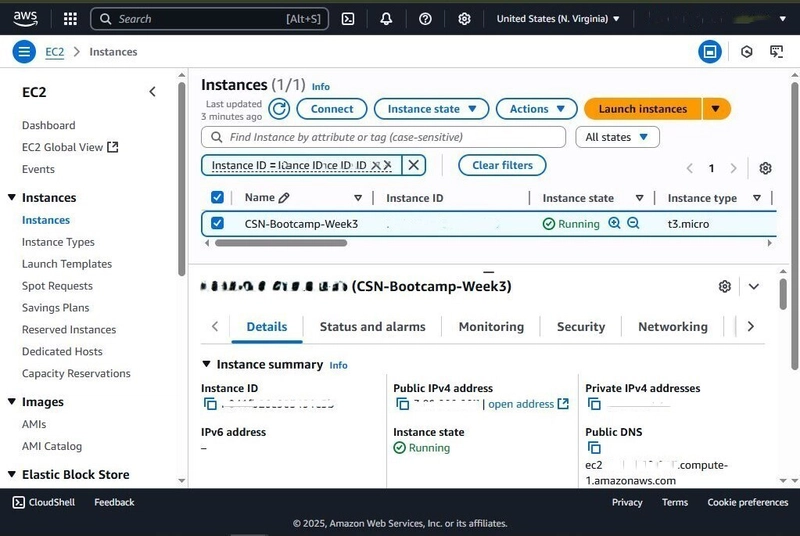Open Launch Templates in the sidebar
The height and width of the screenshot is (536, 800).
click(x=67, y=264)
